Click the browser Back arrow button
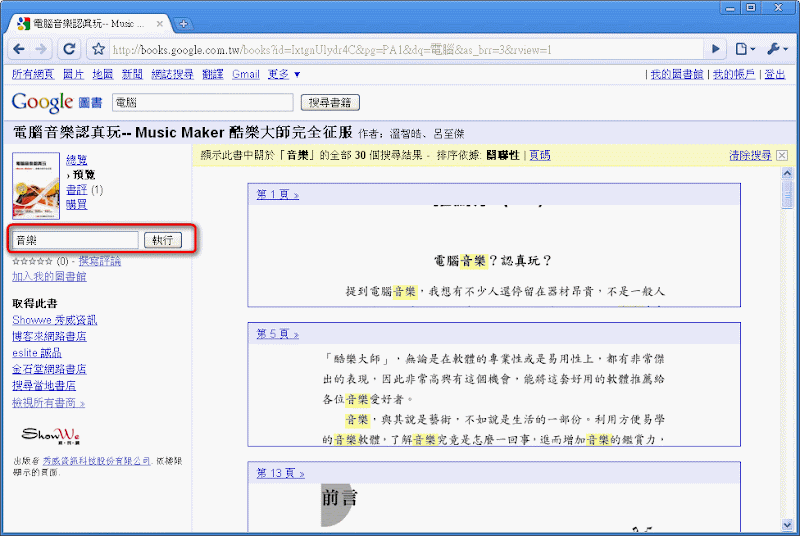Image resolution: width=800 pixels, height=536 pixels. 19,48
